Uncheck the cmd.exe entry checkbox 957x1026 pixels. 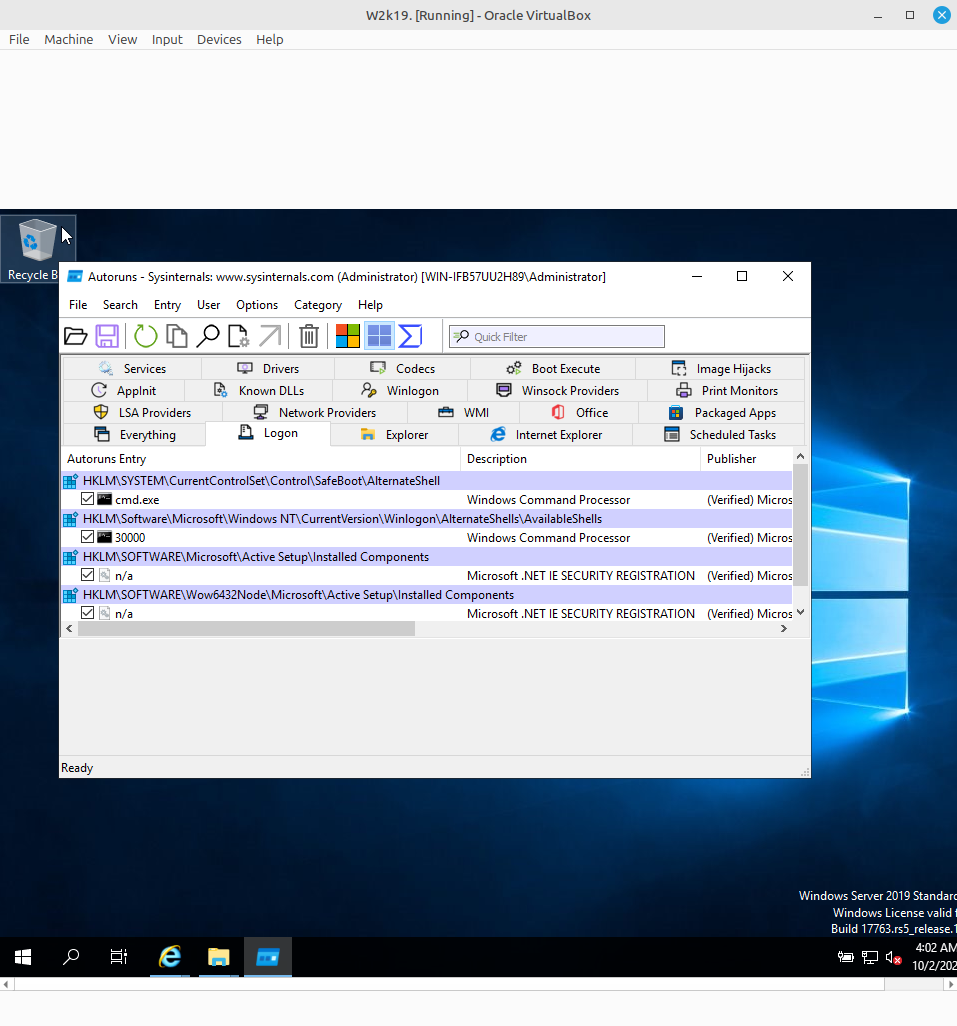tap(88, 499)
